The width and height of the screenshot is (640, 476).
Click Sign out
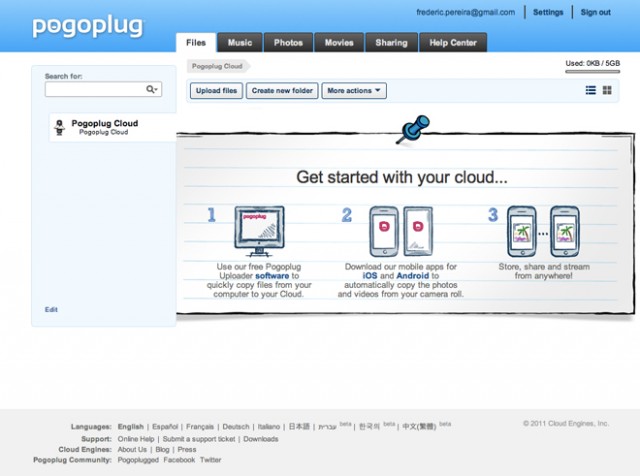click(x=596, y=12)
